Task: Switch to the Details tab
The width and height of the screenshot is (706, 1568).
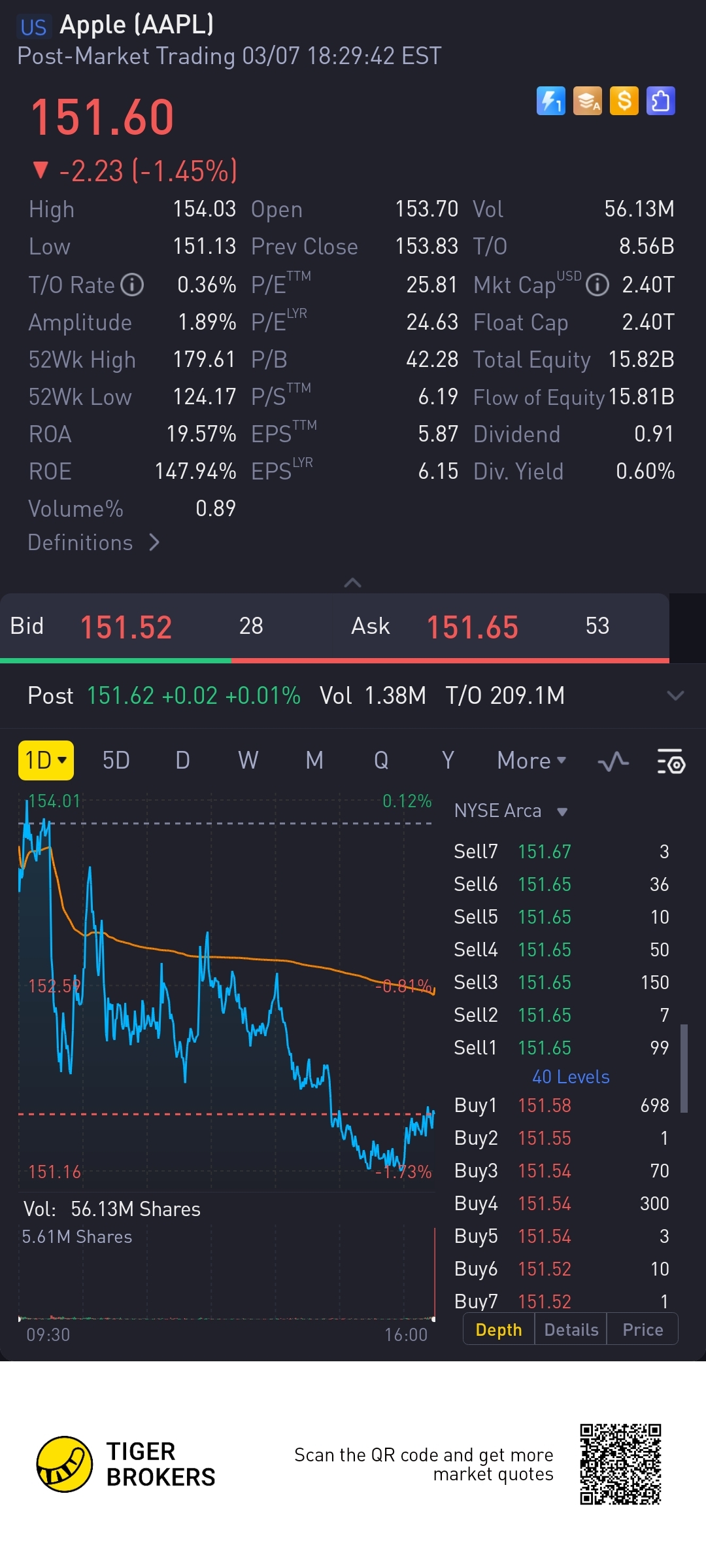Action: point(571,1330)
